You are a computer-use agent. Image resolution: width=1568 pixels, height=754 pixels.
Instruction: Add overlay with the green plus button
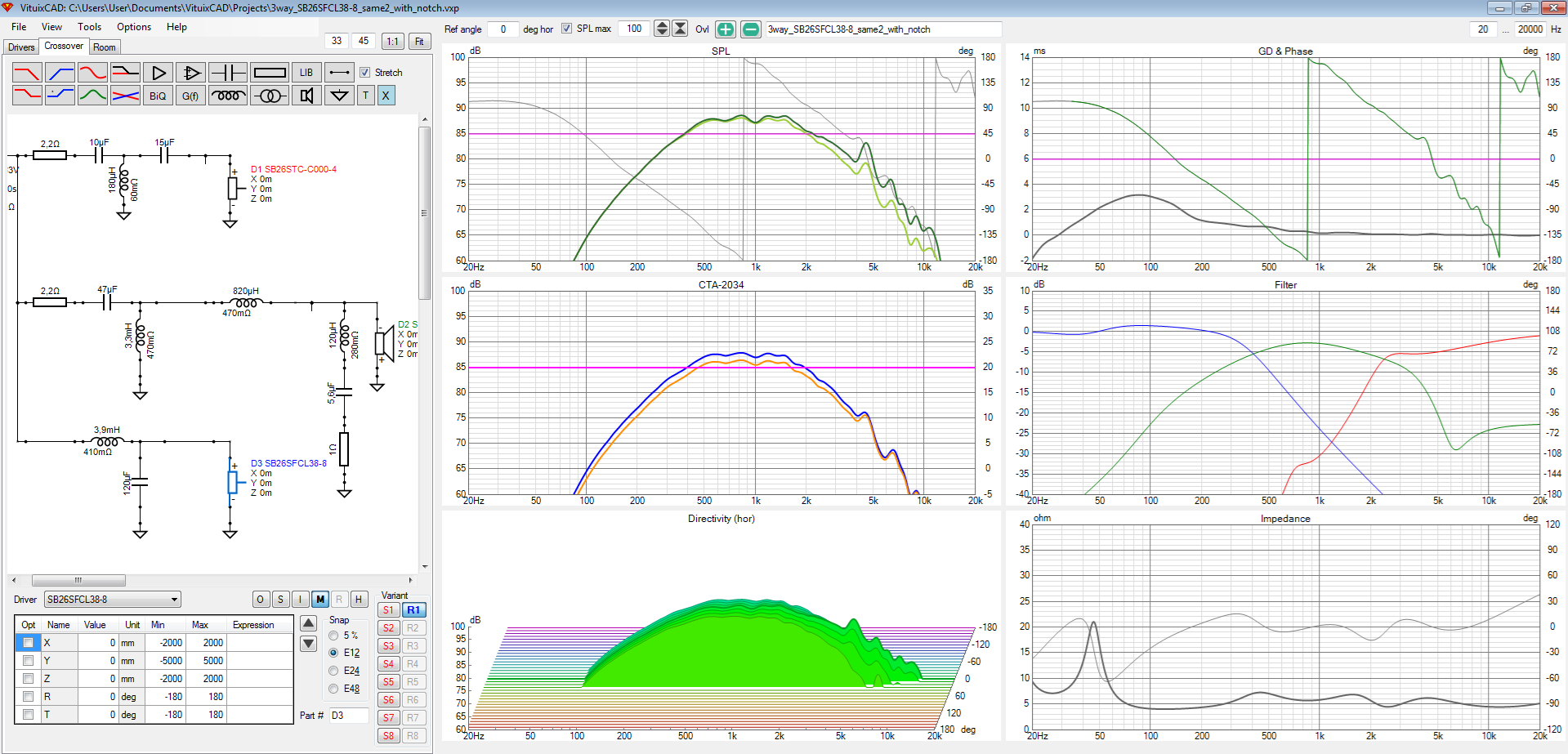click(726, 29)
